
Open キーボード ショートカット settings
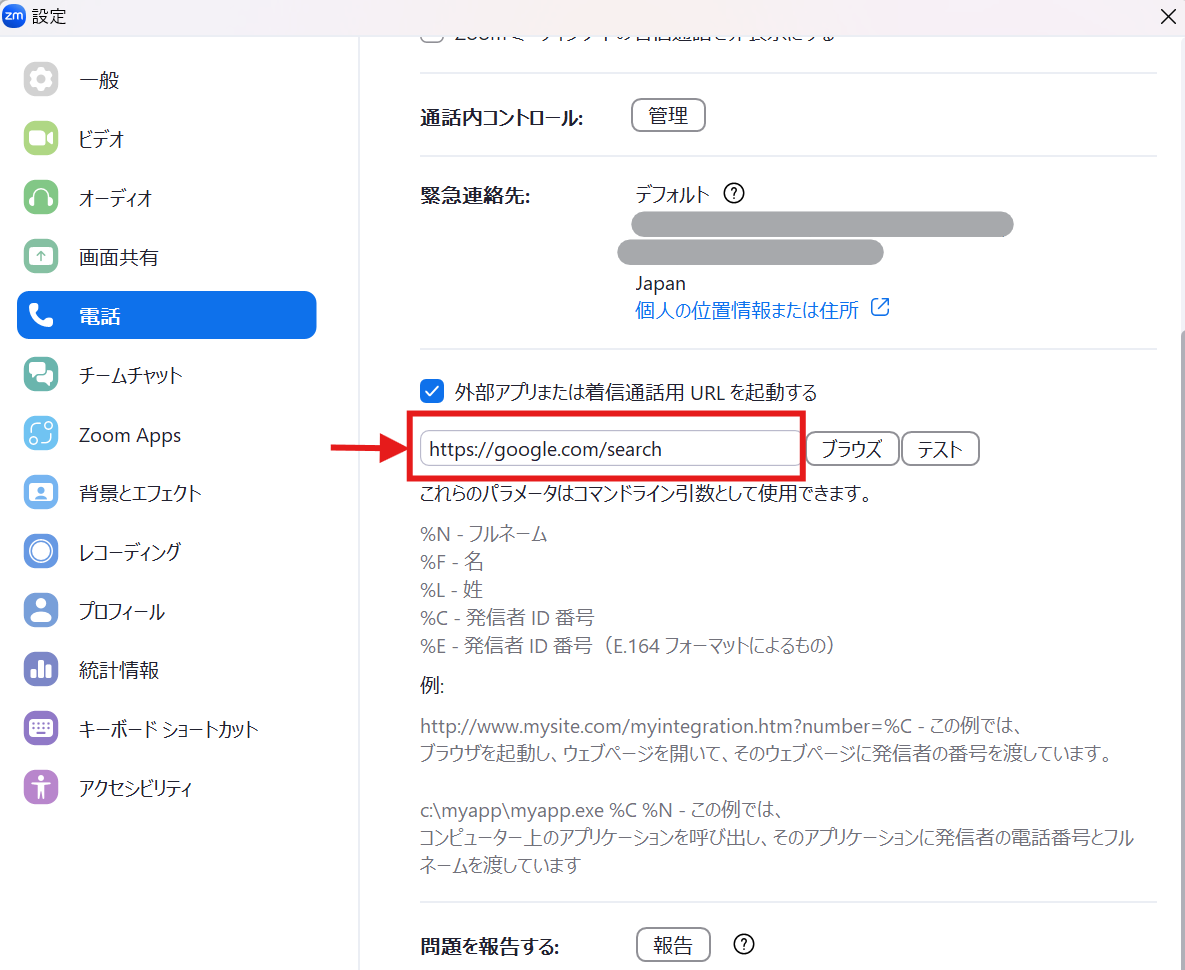click(x=166, y=728)
